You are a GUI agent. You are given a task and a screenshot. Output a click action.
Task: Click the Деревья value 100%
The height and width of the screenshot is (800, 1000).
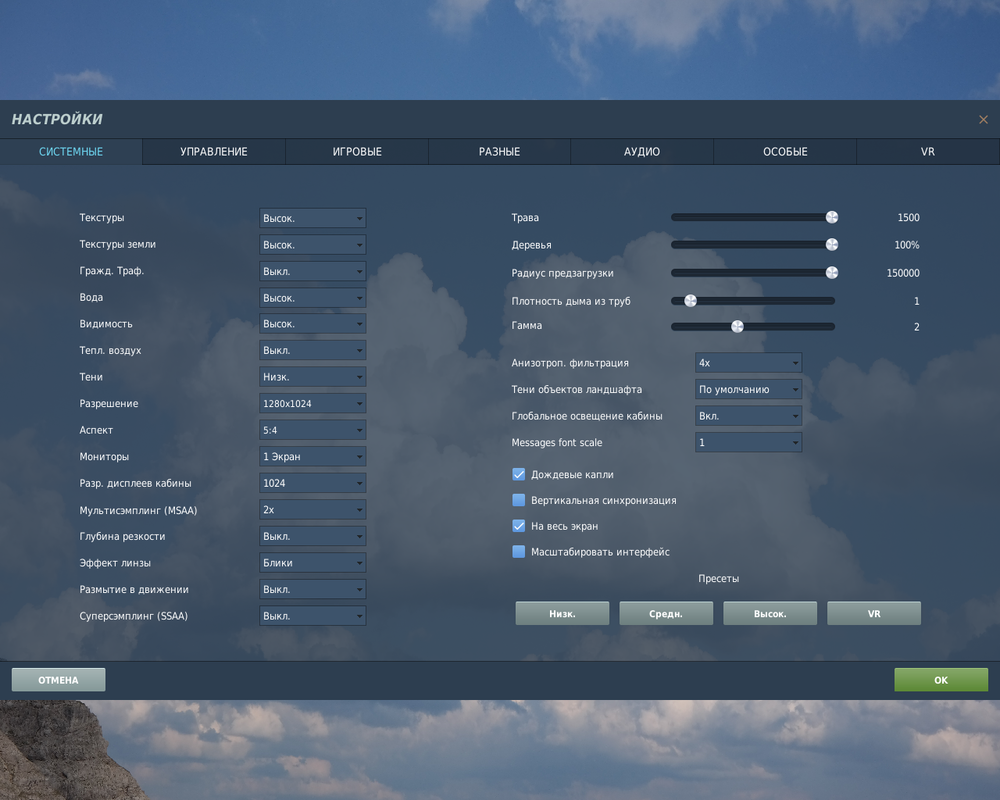tap(906, 245)
